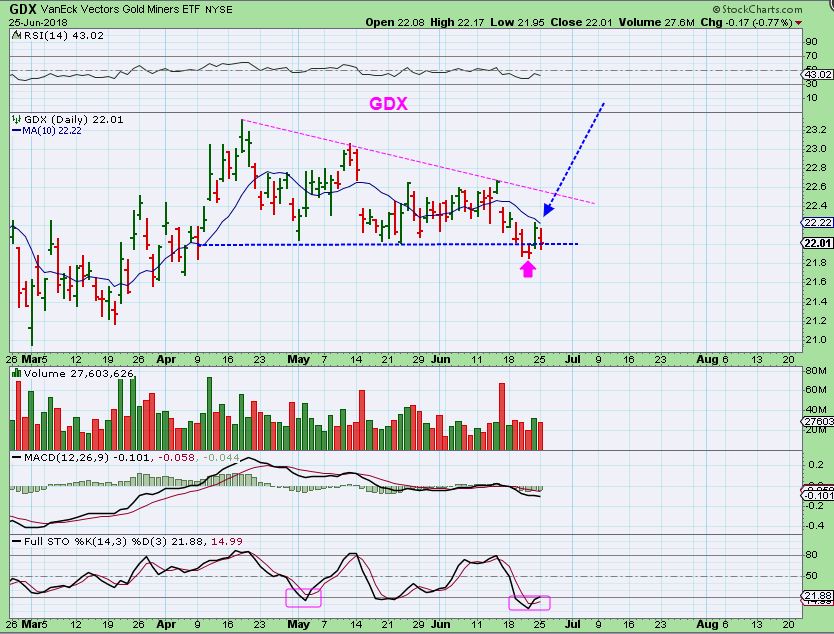Click the bar icon beside GDX (Daily)
This screenshot has height=634, width=834.
(x=16, y=120)
